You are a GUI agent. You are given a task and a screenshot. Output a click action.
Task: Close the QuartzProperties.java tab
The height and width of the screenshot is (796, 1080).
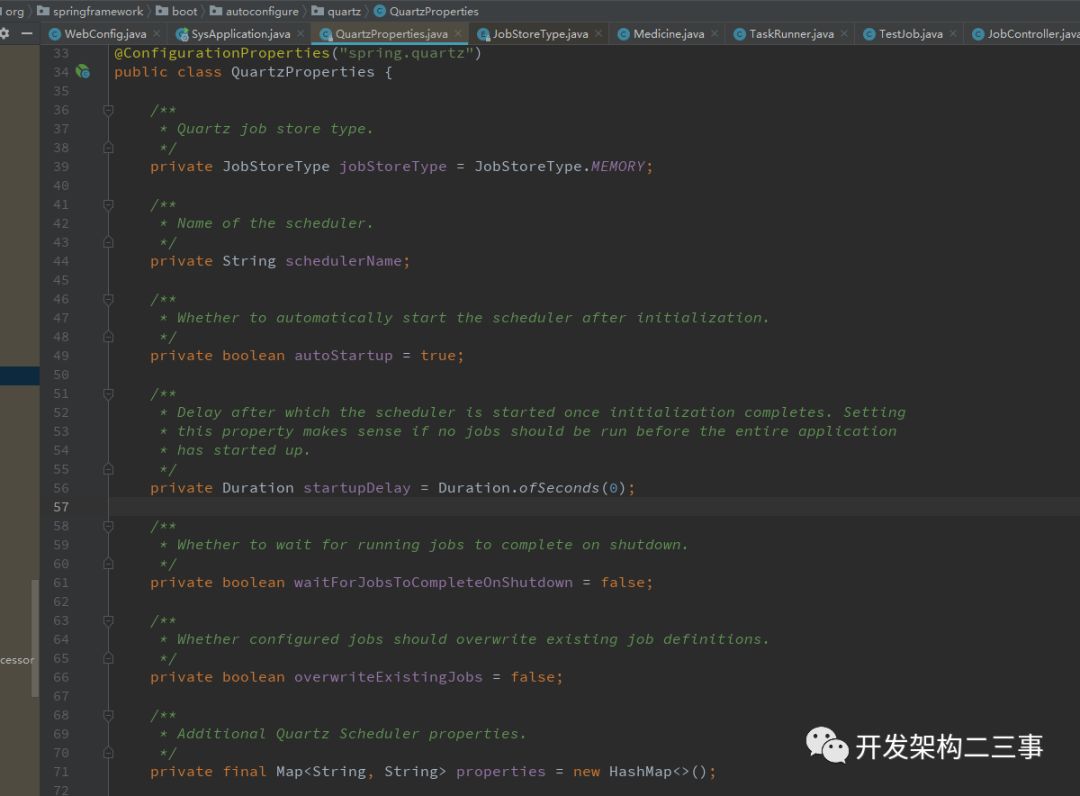point(458,33)
